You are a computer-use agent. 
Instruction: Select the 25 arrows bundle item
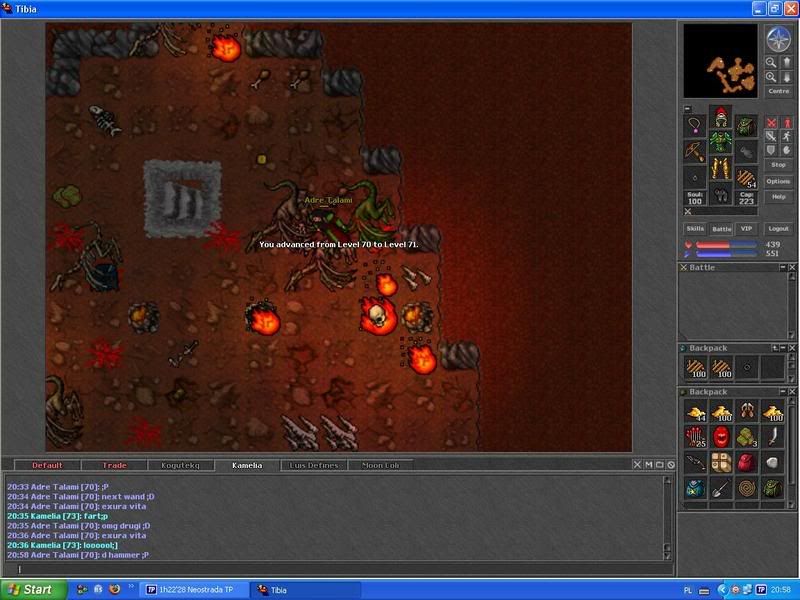[695, 437]
